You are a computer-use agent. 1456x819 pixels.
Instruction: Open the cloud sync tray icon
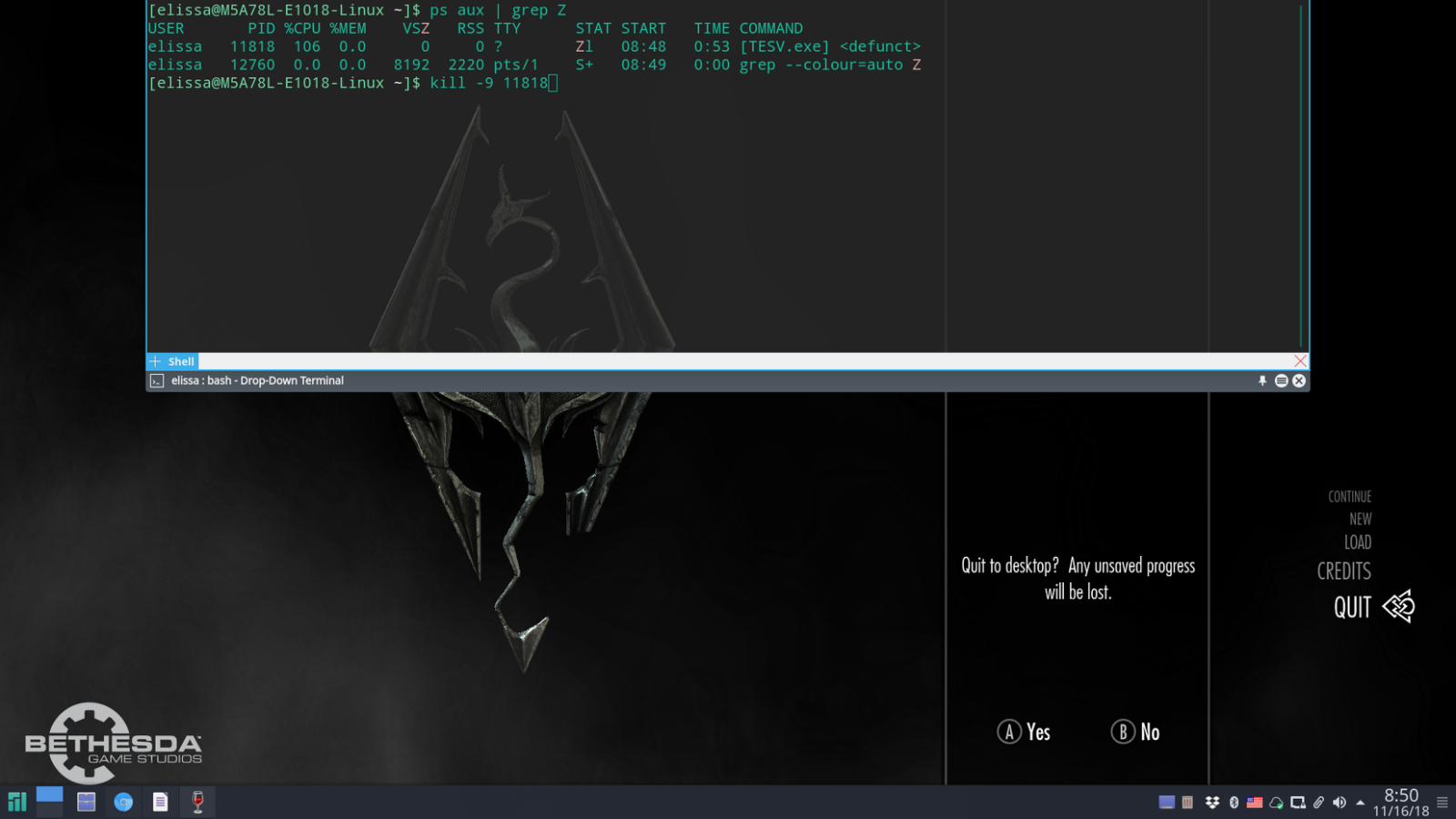click(1276, 803)
